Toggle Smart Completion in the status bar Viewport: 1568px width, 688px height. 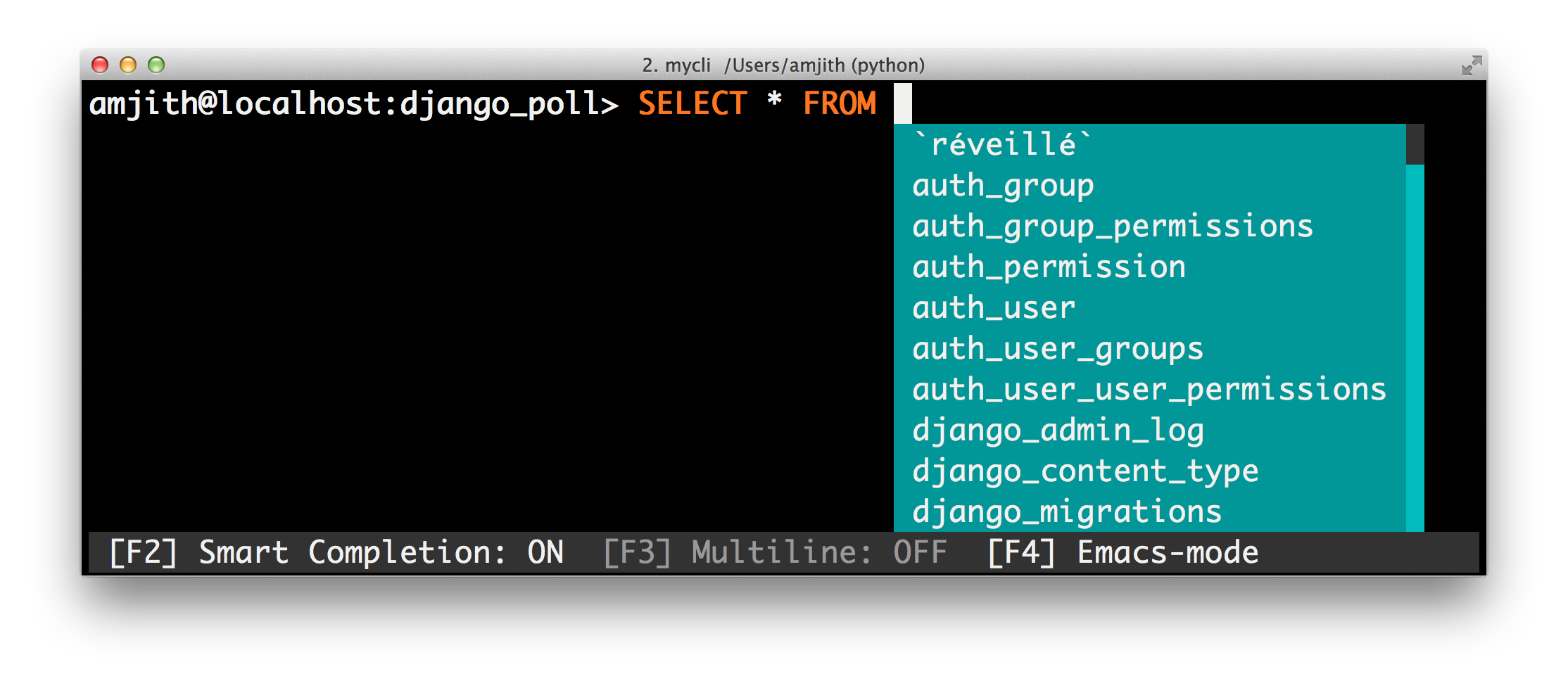336,552
